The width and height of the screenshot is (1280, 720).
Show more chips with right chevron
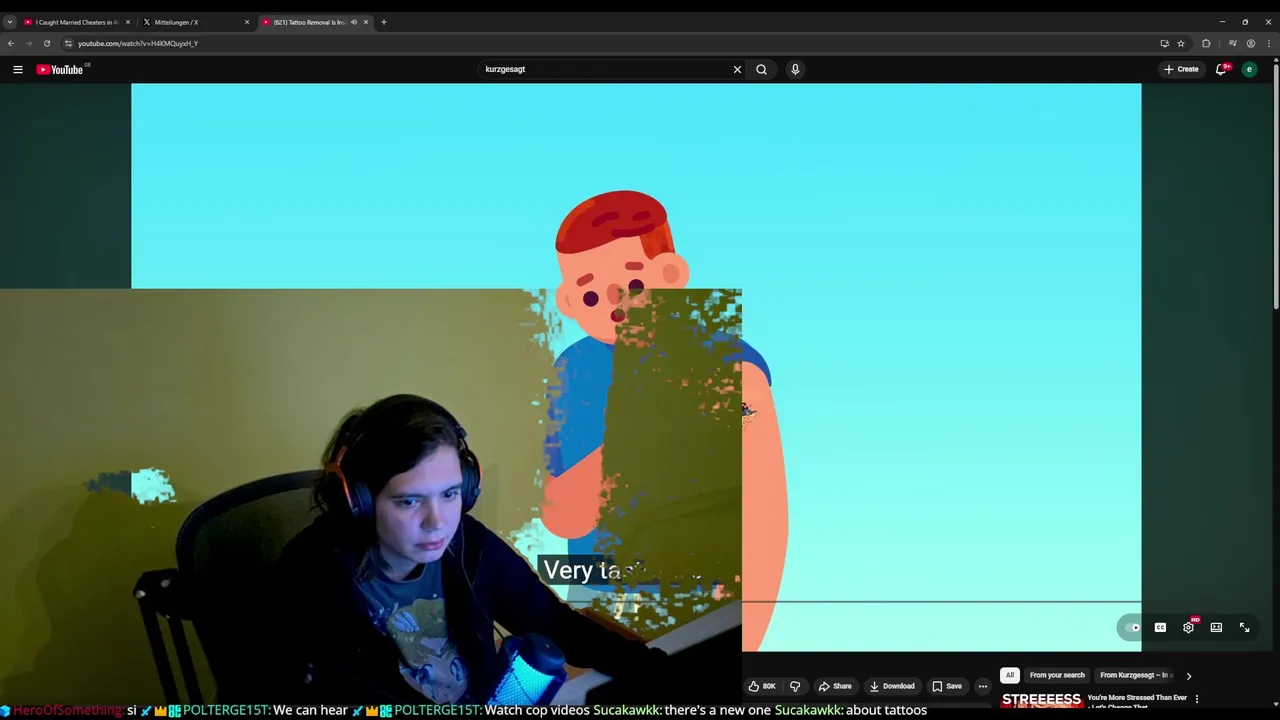pos(1189,676)
